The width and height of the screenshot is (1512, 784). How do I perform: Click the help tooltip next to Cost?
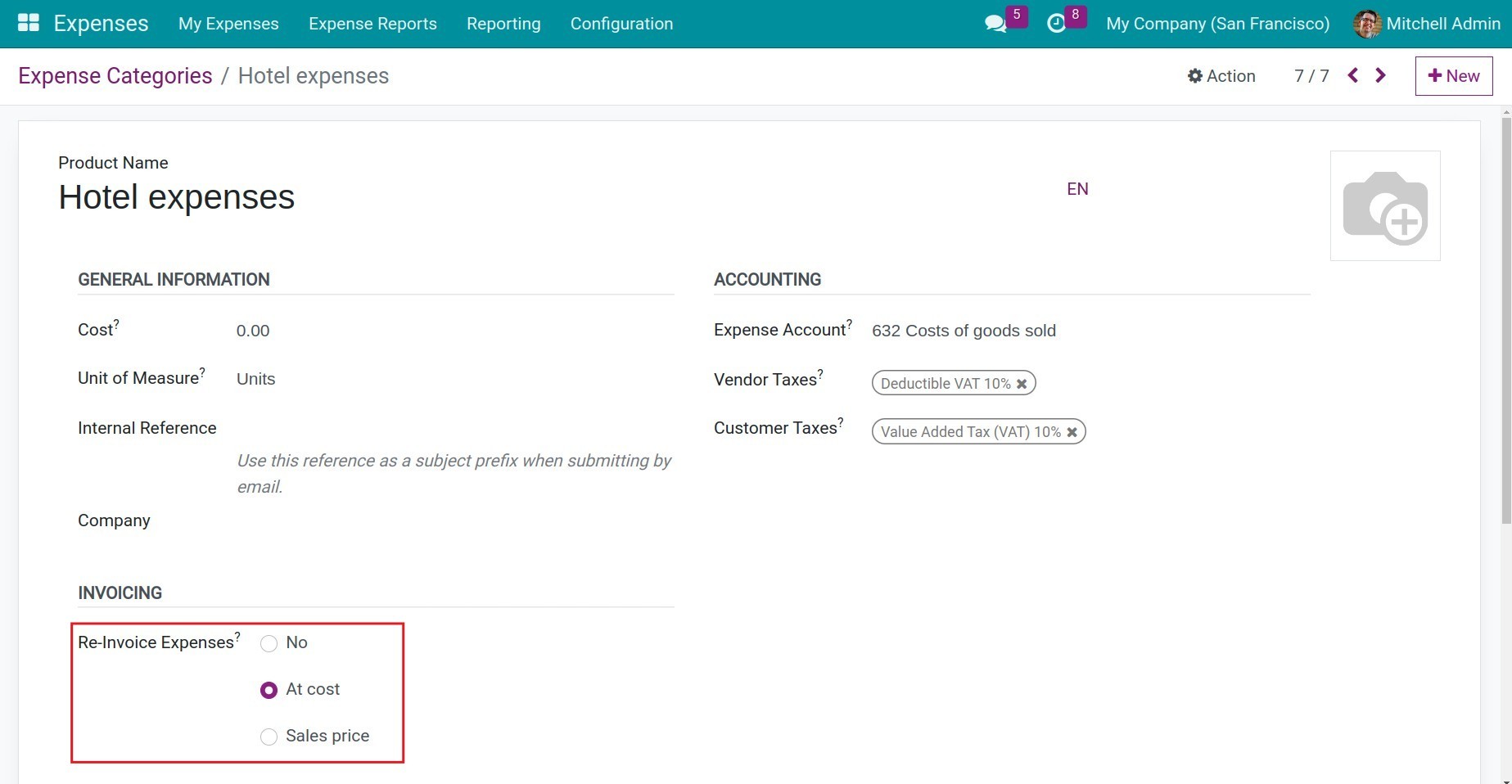click(x=117, y=323)
